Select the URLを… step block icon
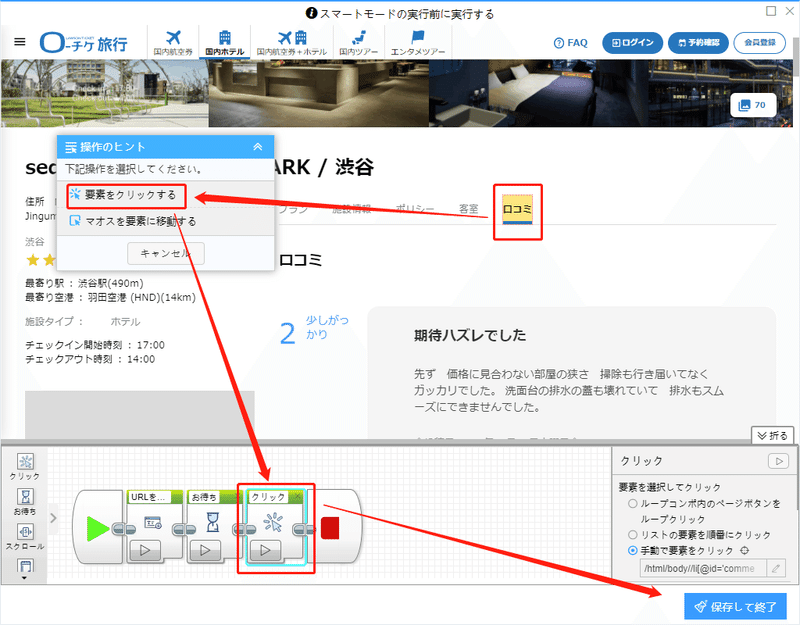Screen dimensions: 800x625 pos(153,522)
